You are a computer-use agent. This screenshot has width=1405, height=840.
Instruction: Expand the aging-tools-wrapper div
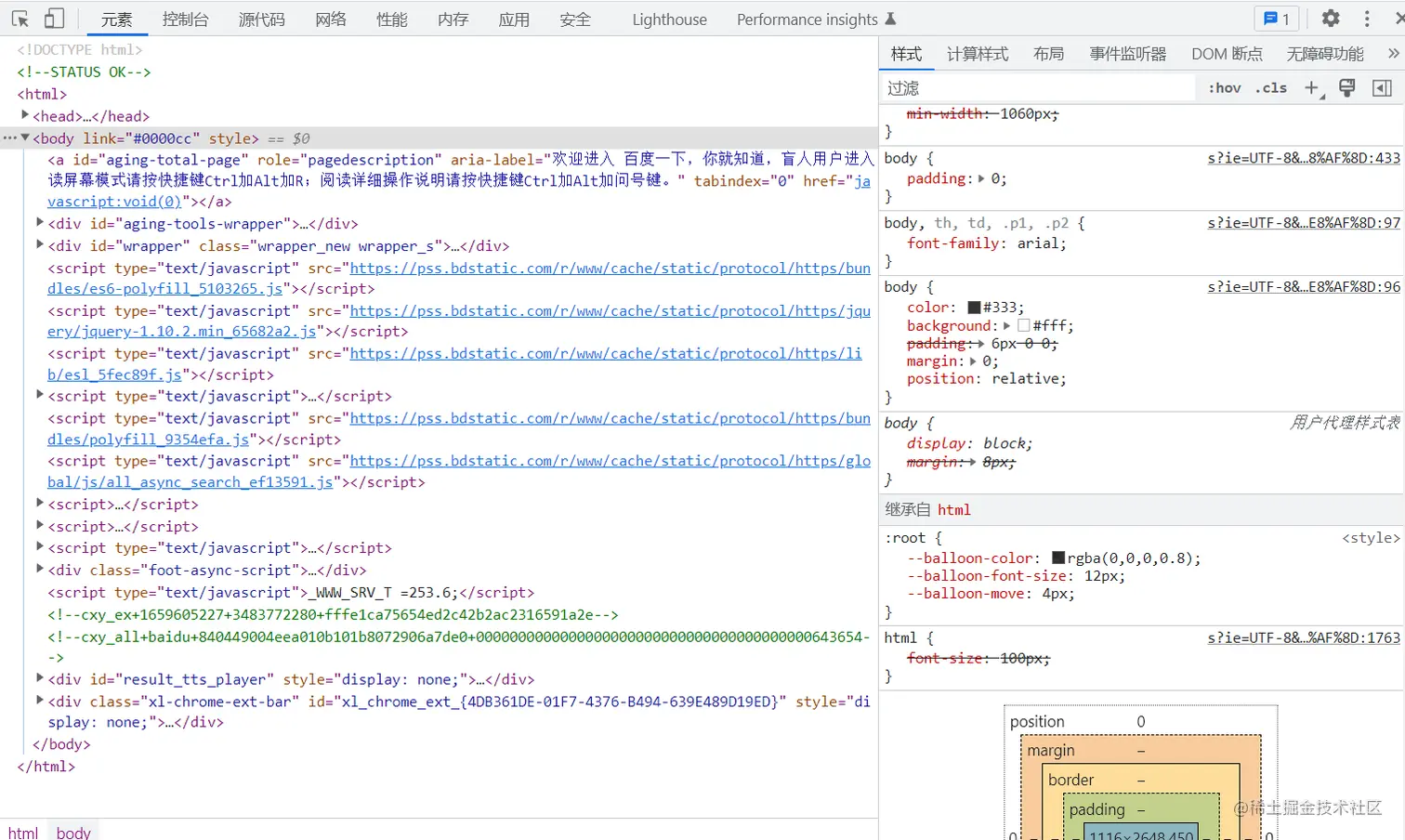click(40, 222)
